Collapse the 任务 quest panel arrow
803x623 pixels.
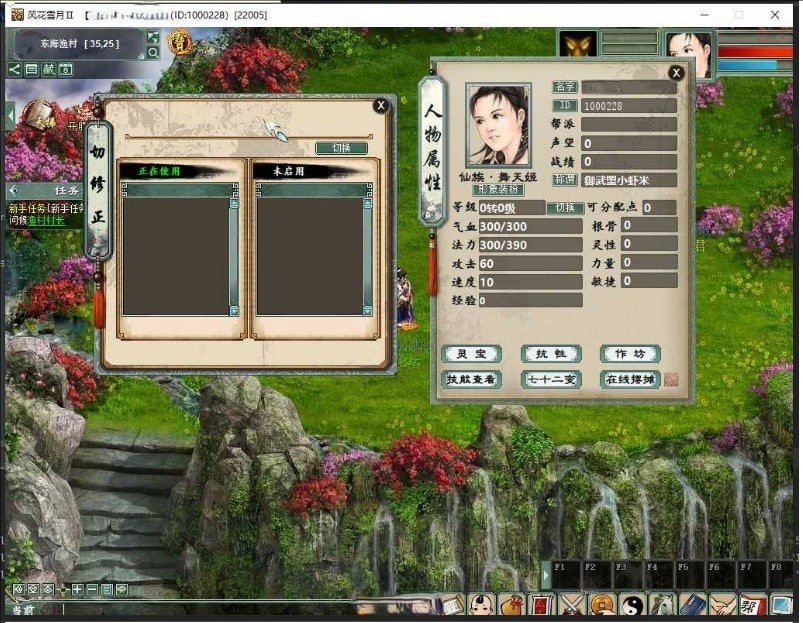click(13, 190)
